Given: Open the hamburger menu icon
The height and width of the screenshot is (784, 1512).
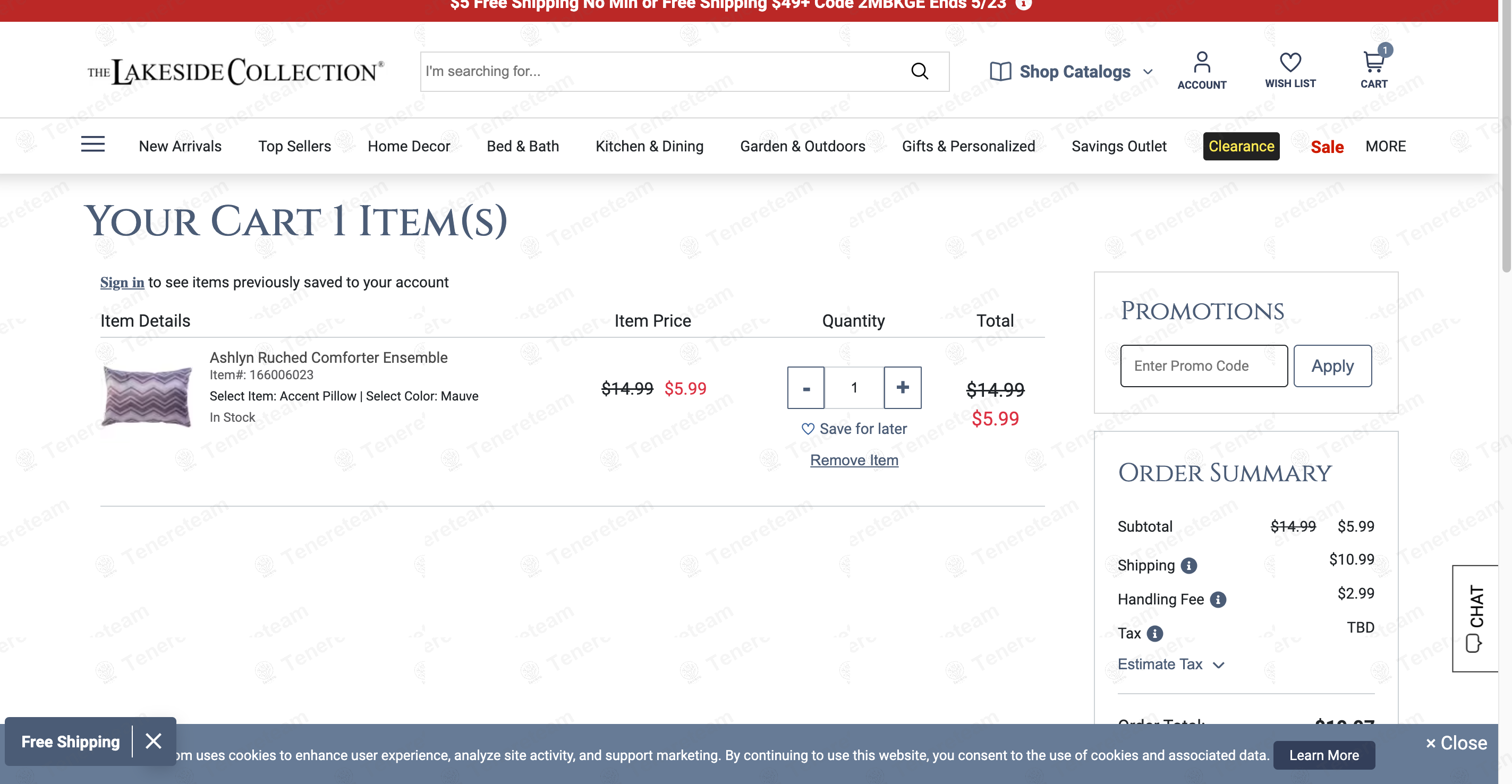Looking at the screenshot, I should tap(93, 144).
